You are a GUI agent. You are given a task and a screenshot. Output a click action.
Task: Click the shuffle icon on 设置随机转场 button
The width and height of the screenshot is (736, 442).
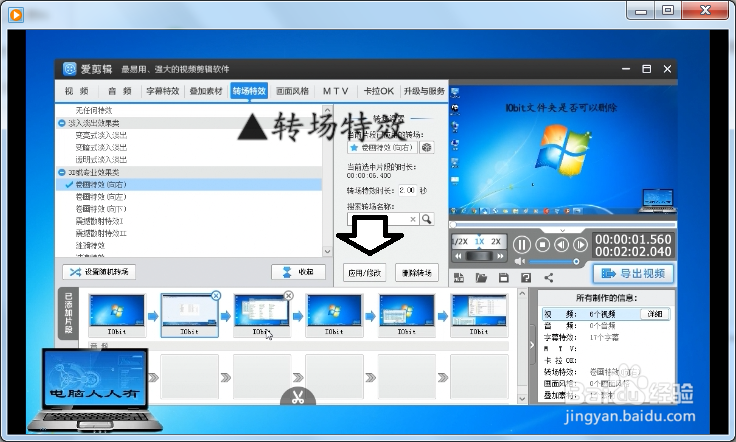pos(75,272)
